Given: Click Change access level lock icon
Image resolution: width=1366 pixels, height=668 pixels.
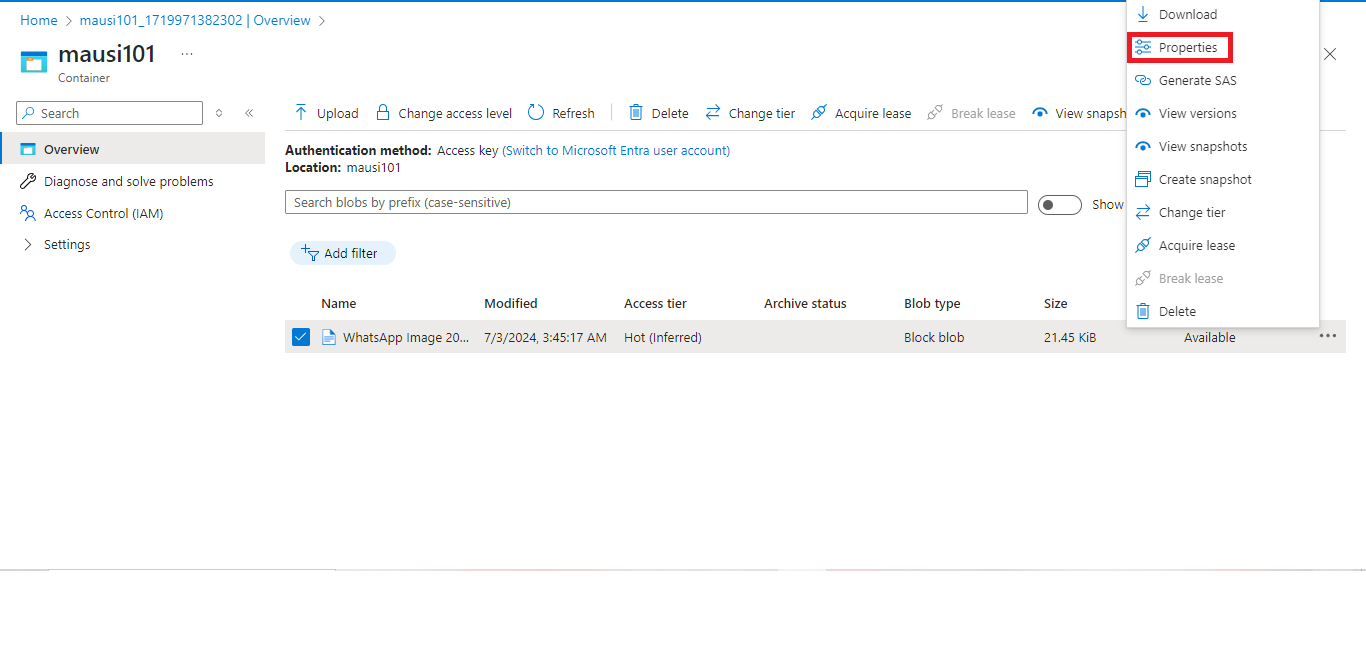Looking at the screenshot, I should (x=382, y=113).
